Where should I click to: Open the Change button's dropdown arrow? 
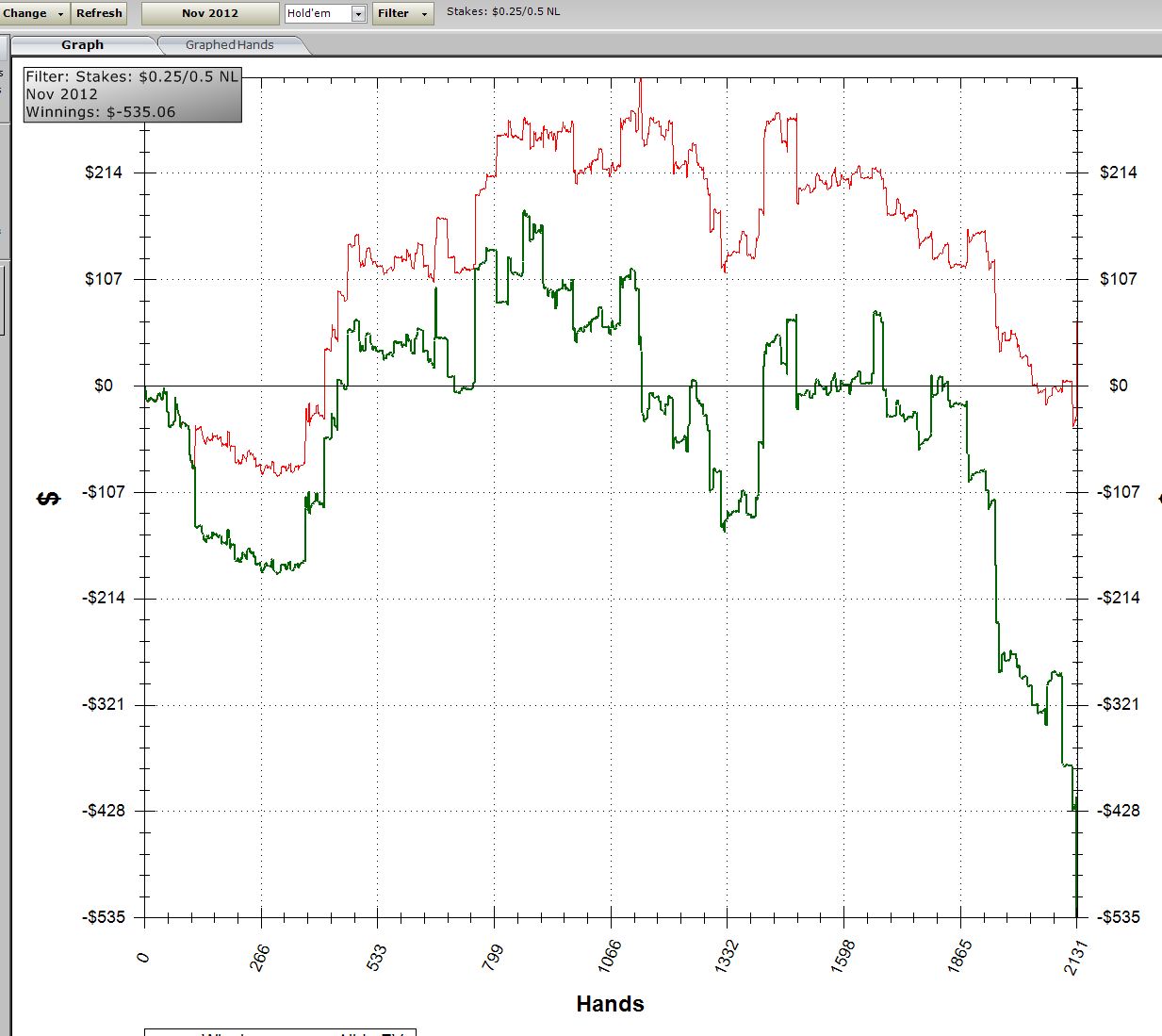61,14
